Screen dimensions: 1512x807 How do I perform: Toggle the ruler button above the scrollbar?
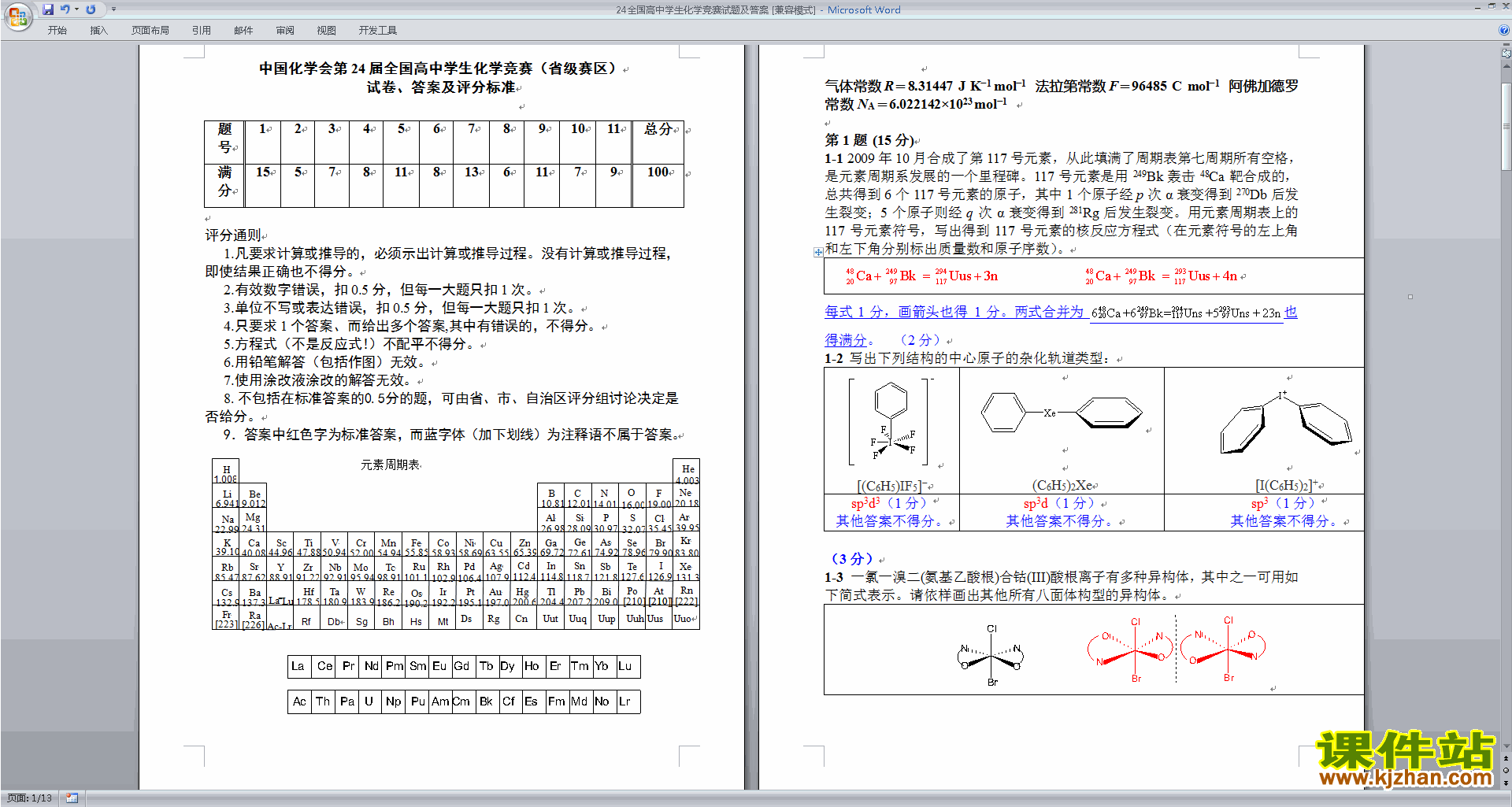[1506, 54]
